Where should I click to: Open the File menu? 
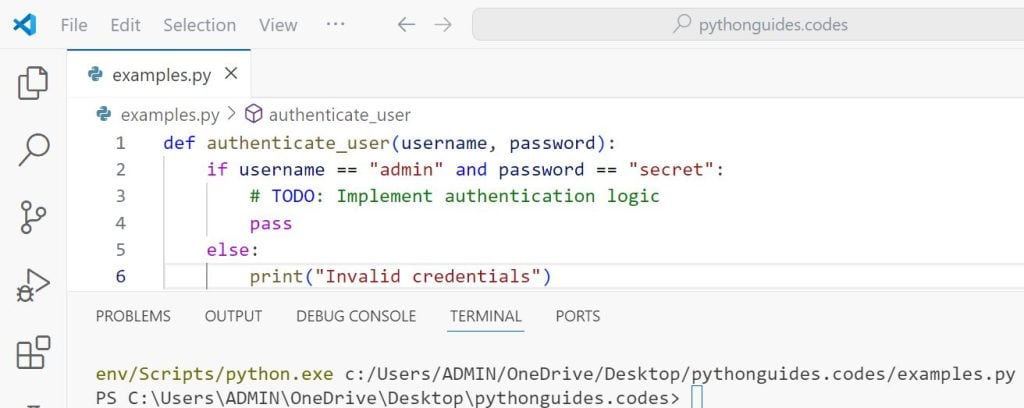pyautogui.click(x=74, y=24)
